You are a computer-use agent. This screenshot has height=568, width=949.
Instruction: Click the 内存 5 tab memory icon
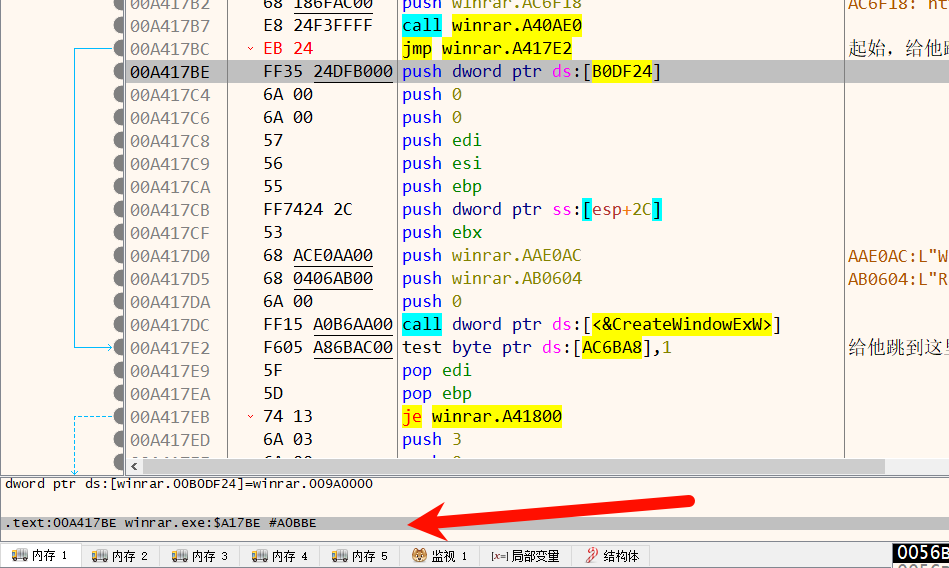pyautogui.click(x=340, y=556)
